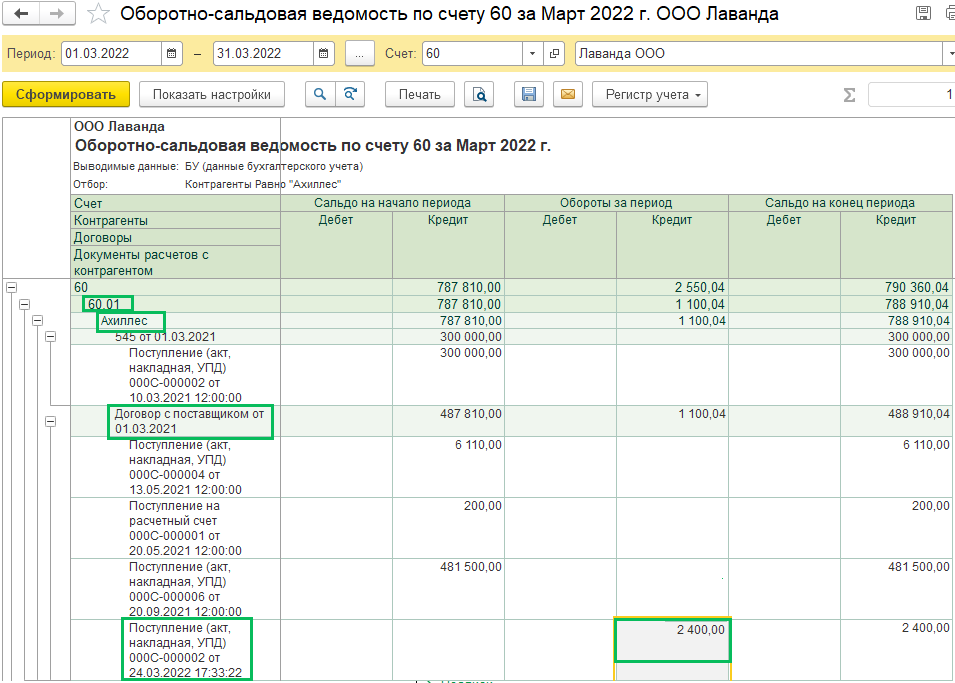Click the Сальдо на конец периода header
Image resolution: width=955 pixels, height=683 pixels.
point(840,203)
